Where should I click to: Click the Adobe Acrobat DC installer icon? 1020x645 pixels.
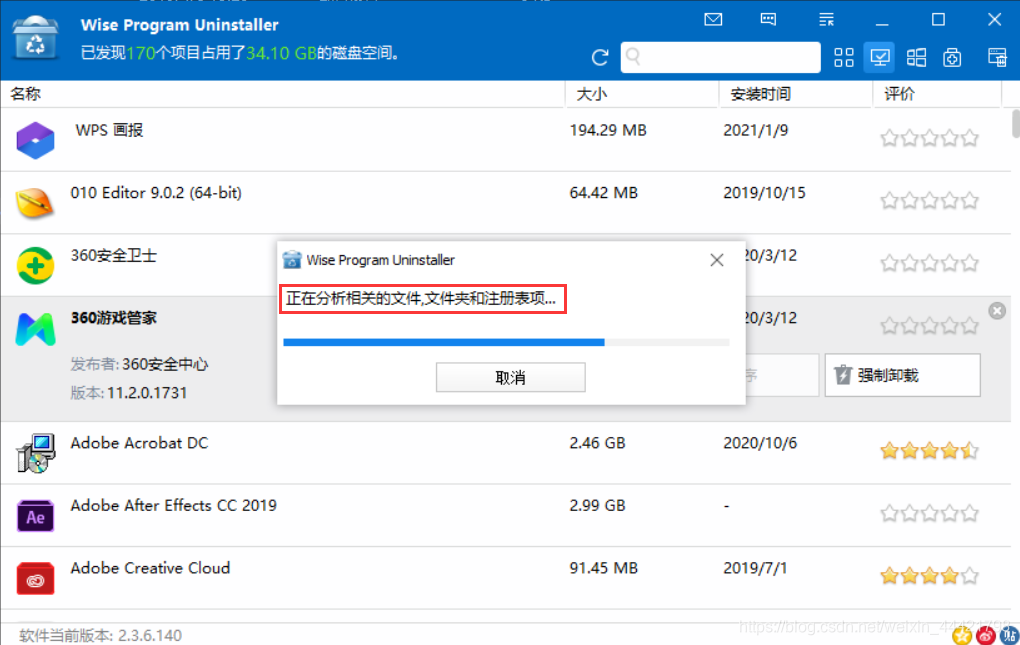[x=35, y=453]
